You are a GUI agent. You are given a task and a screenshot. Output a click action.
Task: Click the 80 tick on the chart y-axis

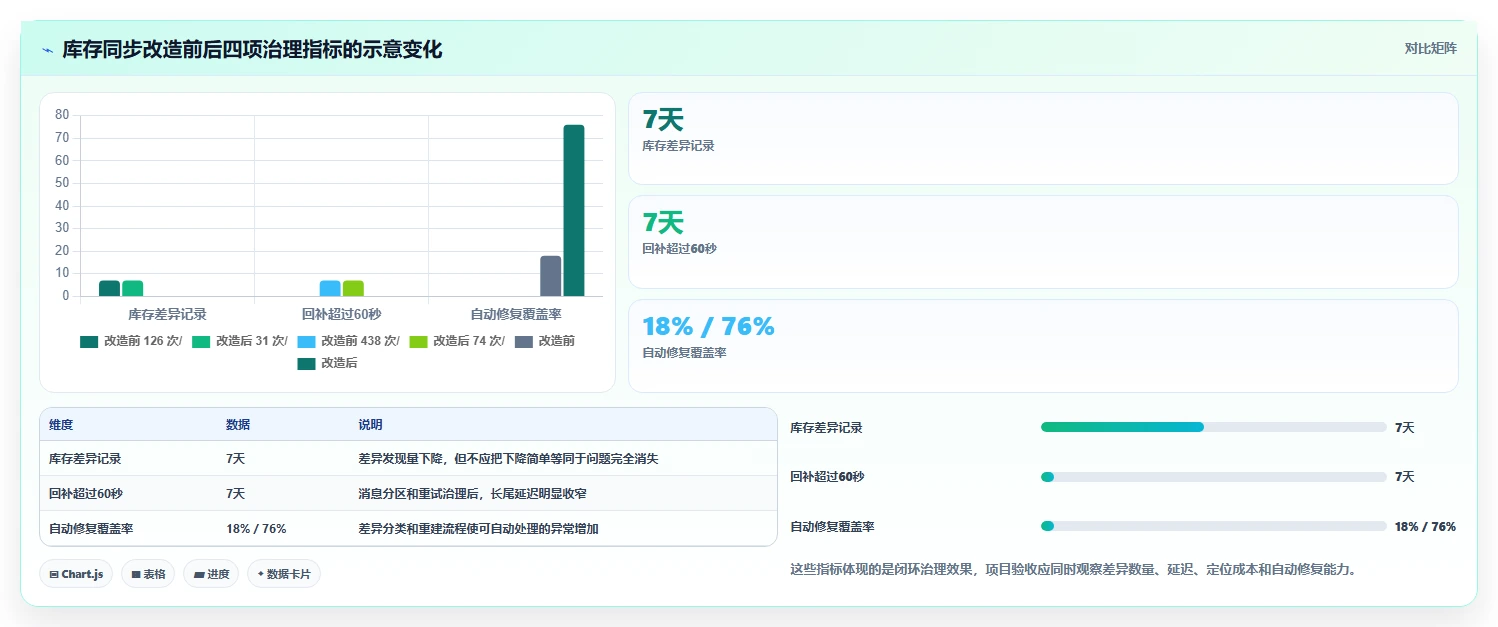tap(62, 115)
